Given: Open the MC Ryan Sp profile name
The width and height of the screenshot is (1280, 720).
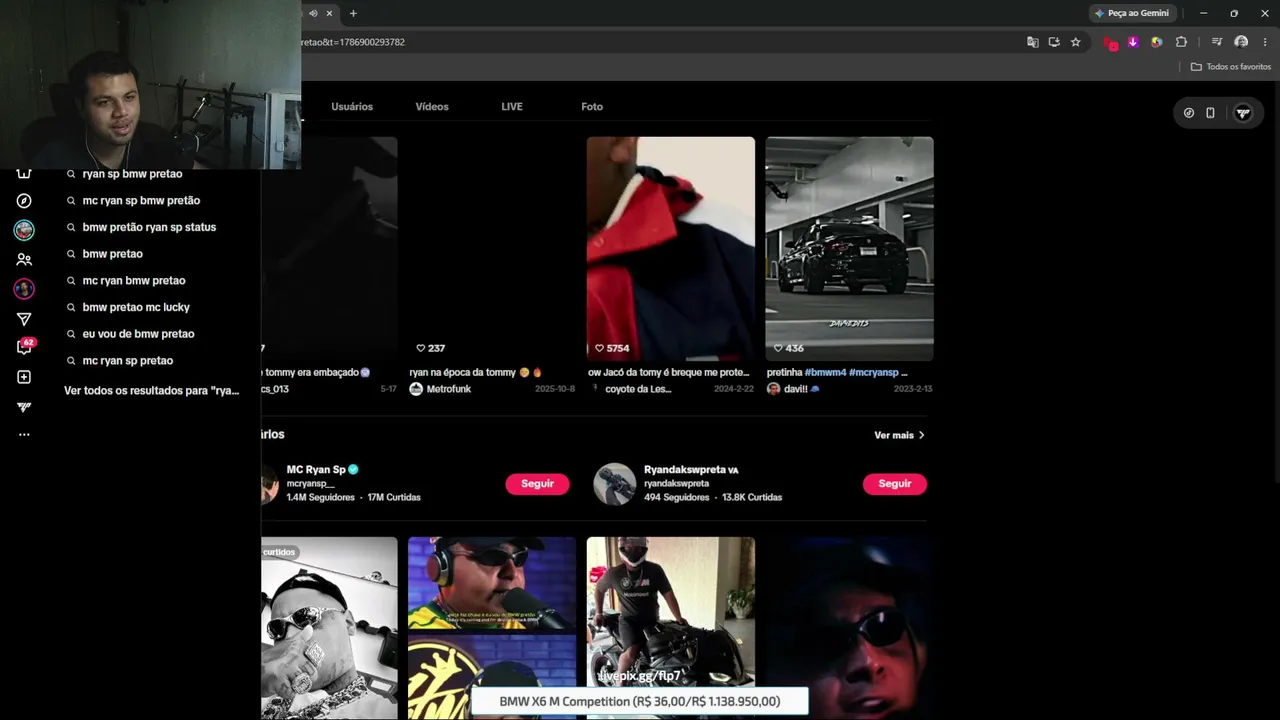Looking at the screenshot, I should 316,469.
